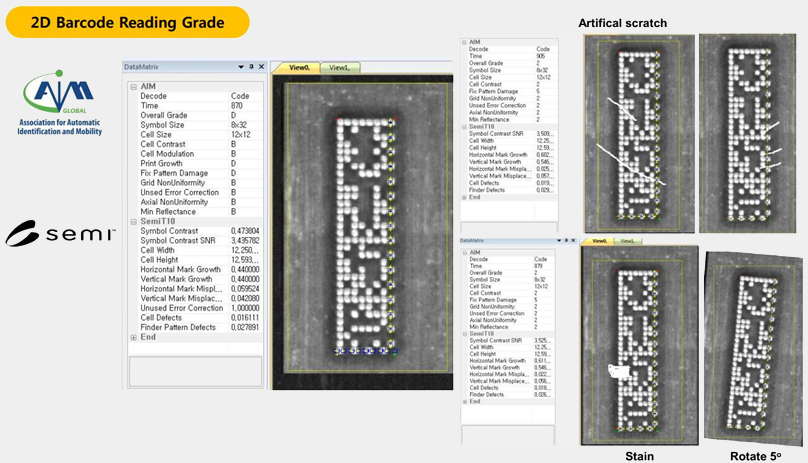Open the large DataMatrix panel options arrow
The height and width of the screenshot is (463, 808).
(x=241, y=67)
